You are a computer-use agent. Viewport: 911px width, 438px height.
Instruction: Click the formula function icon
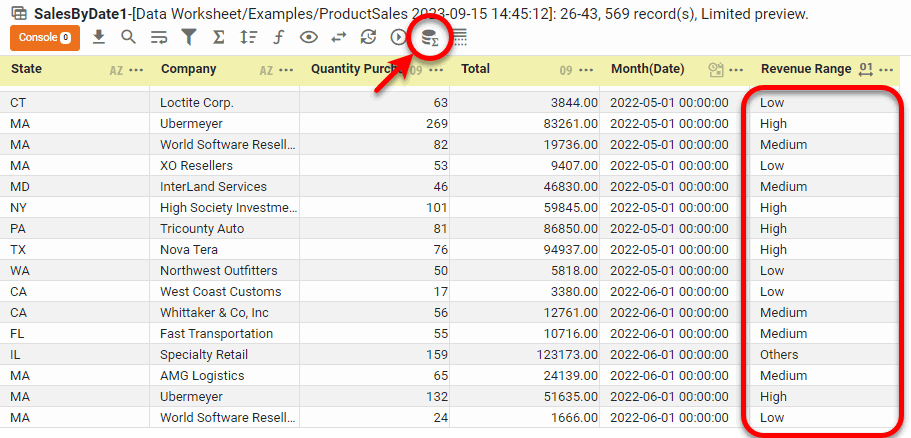coord(279,37)
